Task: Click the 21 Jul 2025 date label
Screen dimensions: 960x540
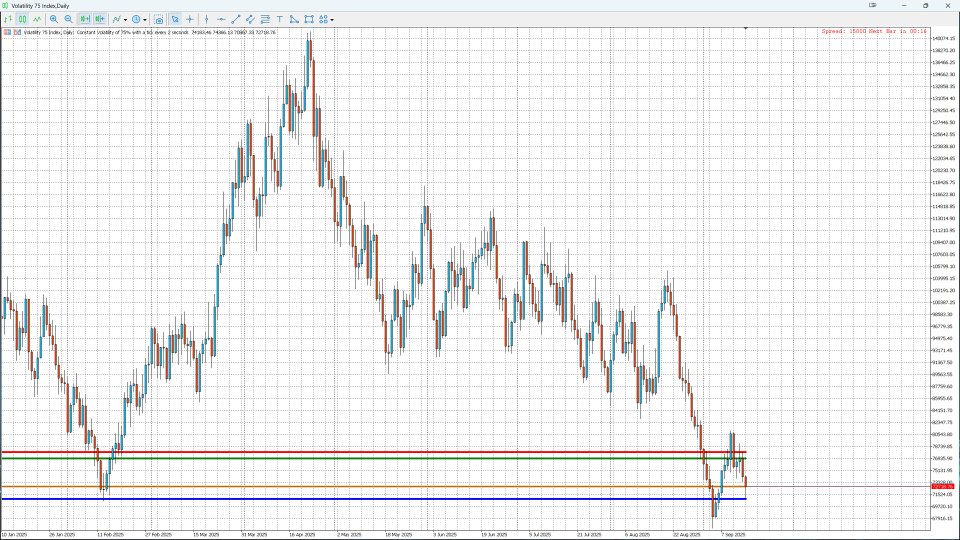Action: (590, 534)
